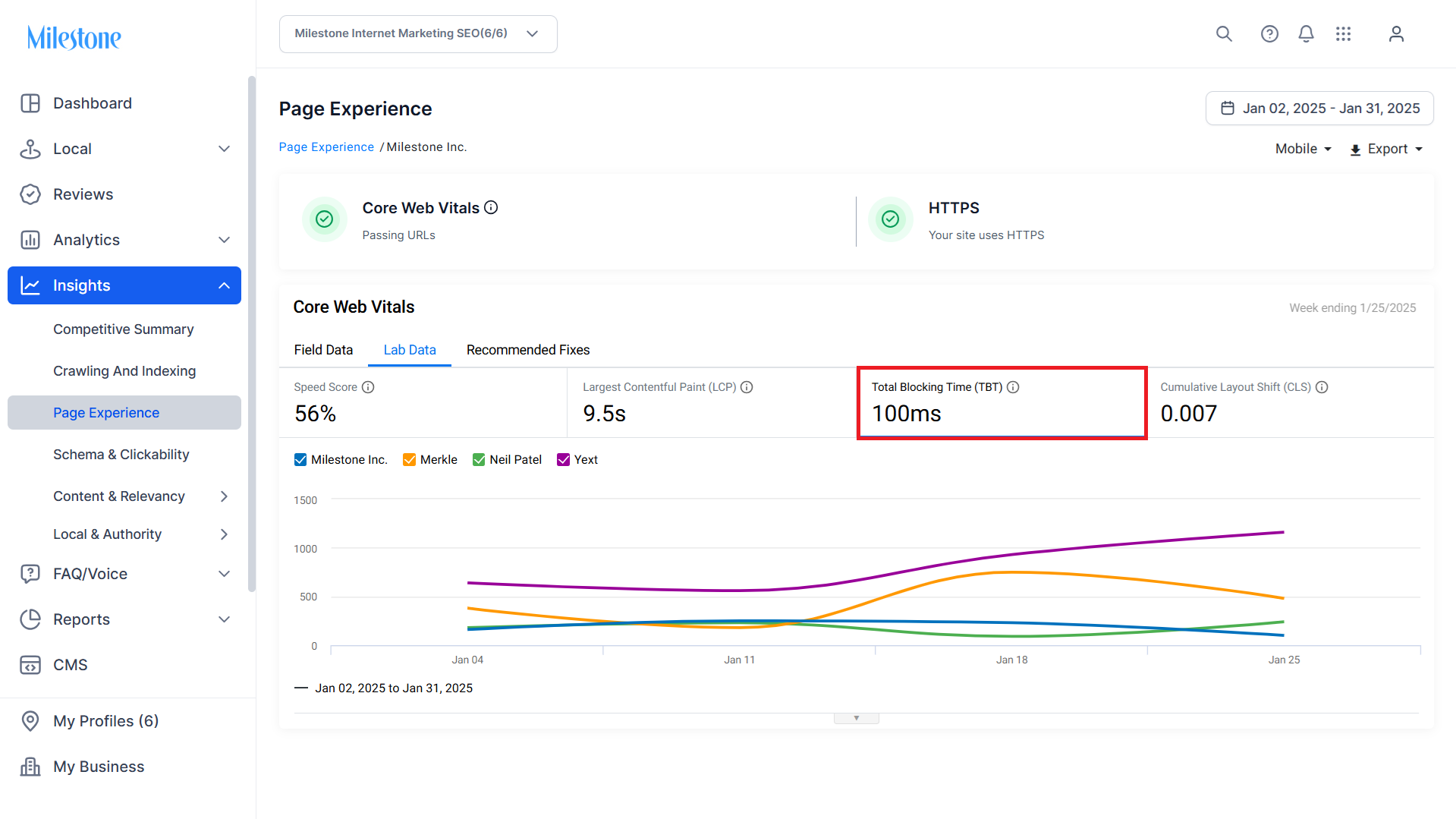This screenshot has width=1456, height=819.
Task: Open the Export dropdown
Action: coord(1387,150)
